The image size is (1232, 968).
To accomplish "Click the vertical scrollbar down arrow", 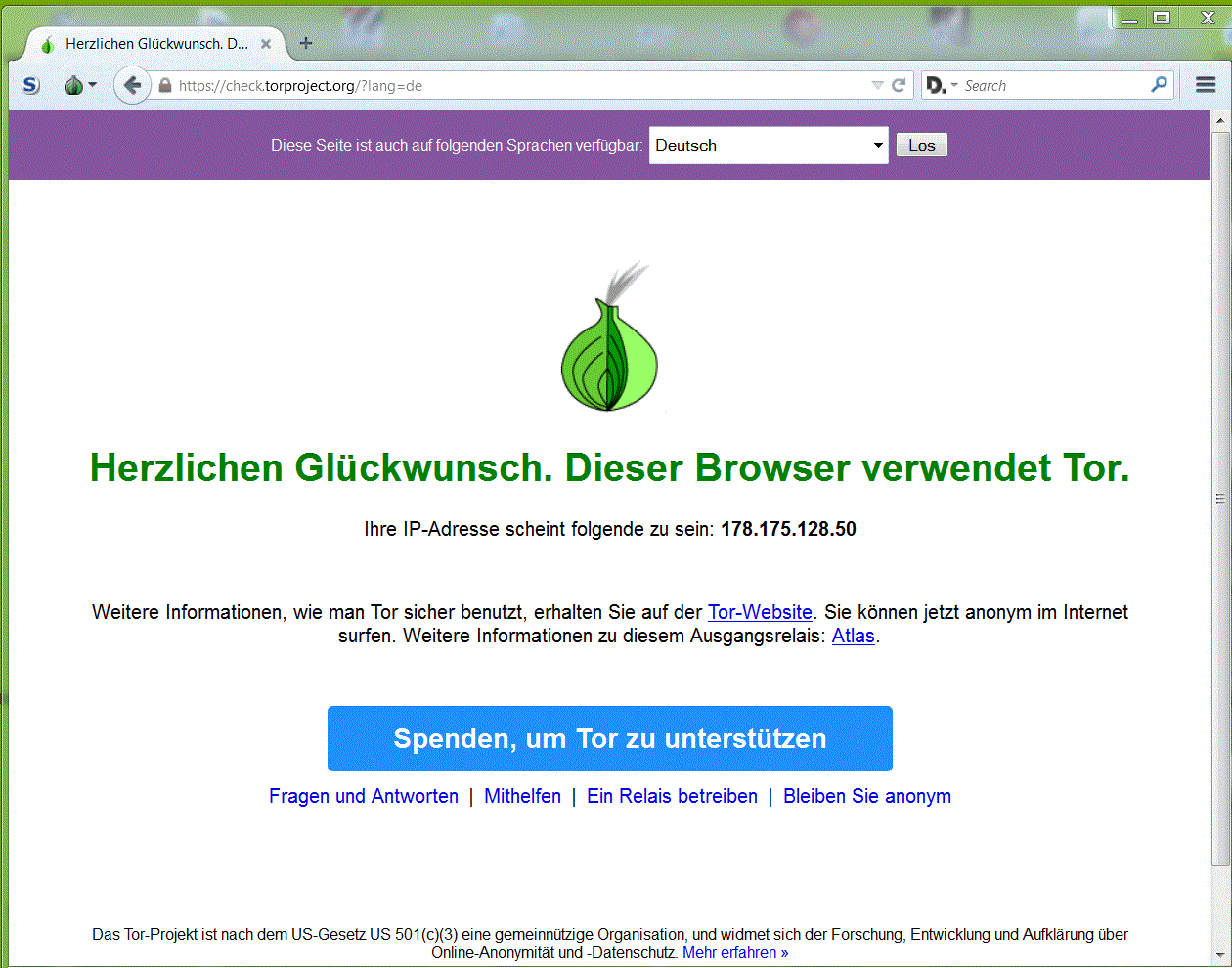I will click(x=1219, y=955).
